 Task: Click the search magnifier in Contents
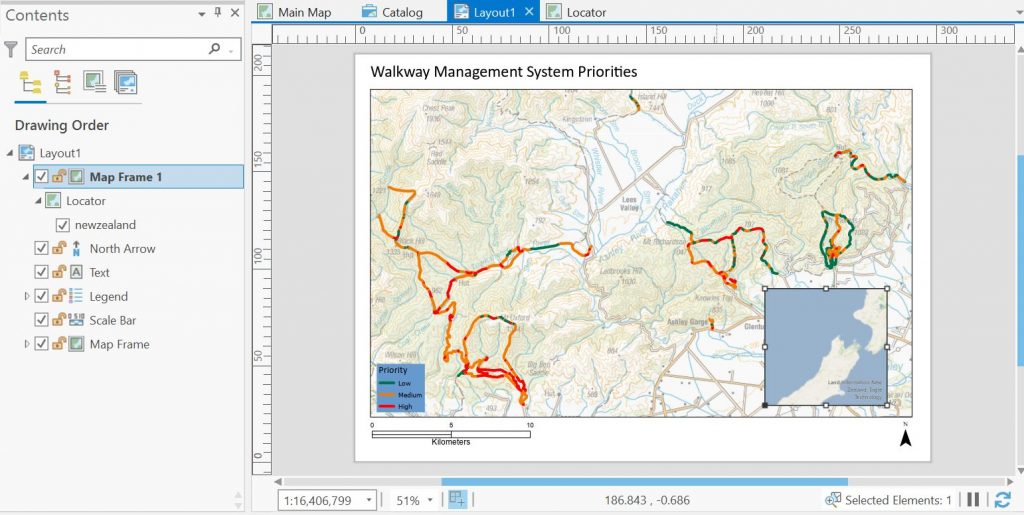[214, 49]
